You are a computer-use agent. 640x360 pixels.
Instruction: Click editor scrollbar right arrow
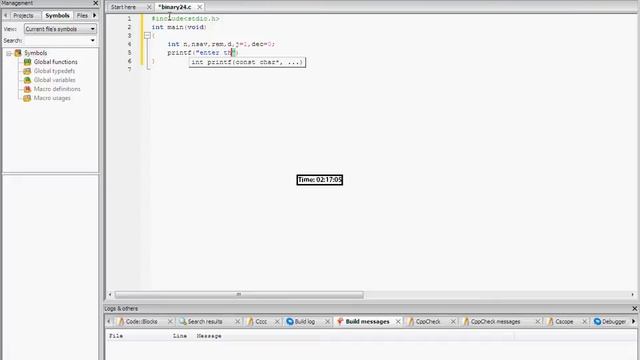[x=633, y=294]
